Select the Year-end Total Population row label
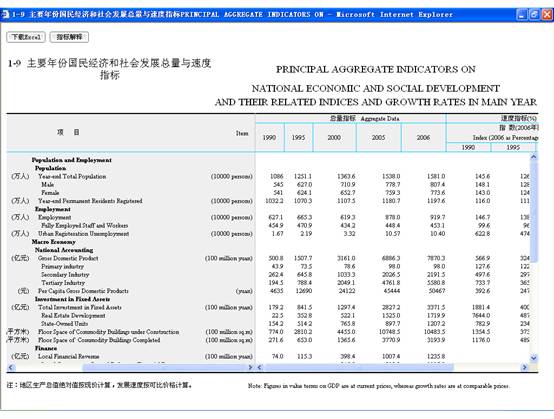 tap(72, 176)
